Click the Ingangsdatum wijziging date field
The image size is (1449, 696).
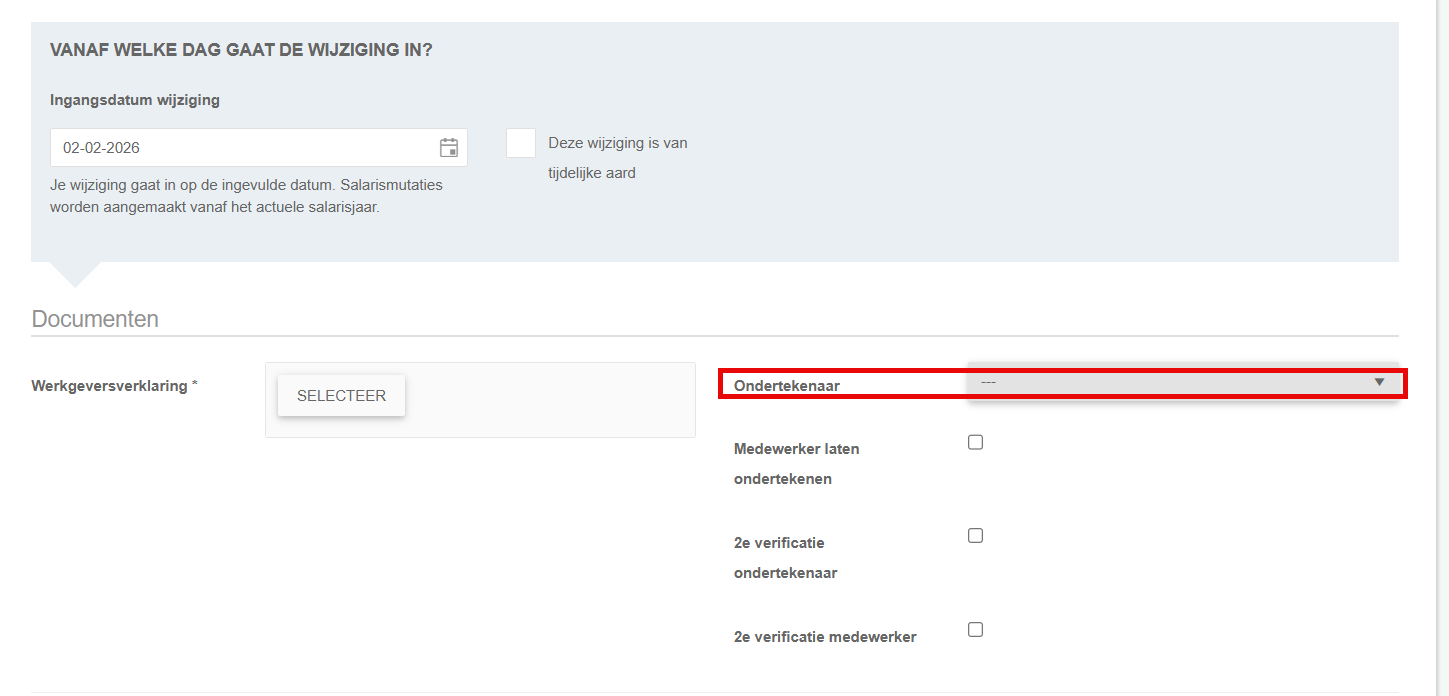point(240,148)
